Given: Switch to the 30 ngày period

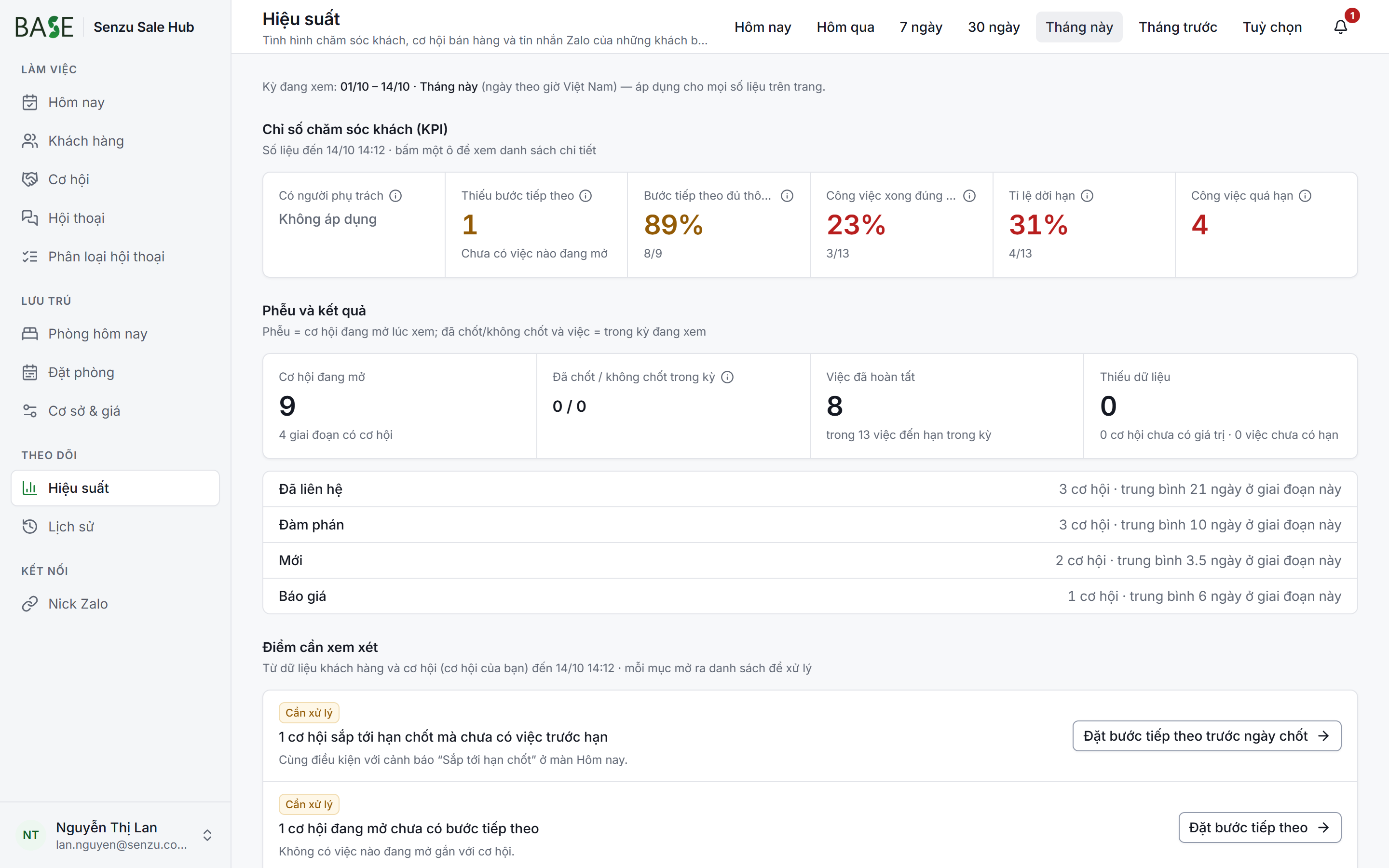Looking at the screenshot, I should [x=994, y=27].
